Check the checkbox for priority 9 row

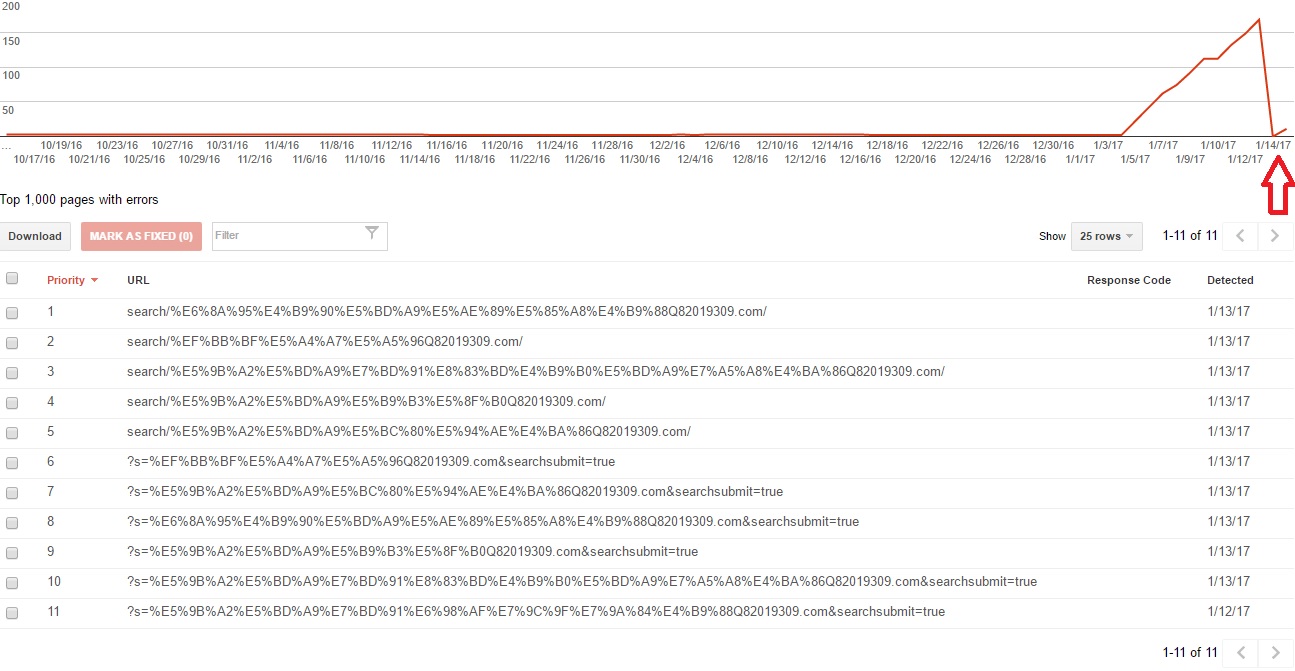coord(12,552)
